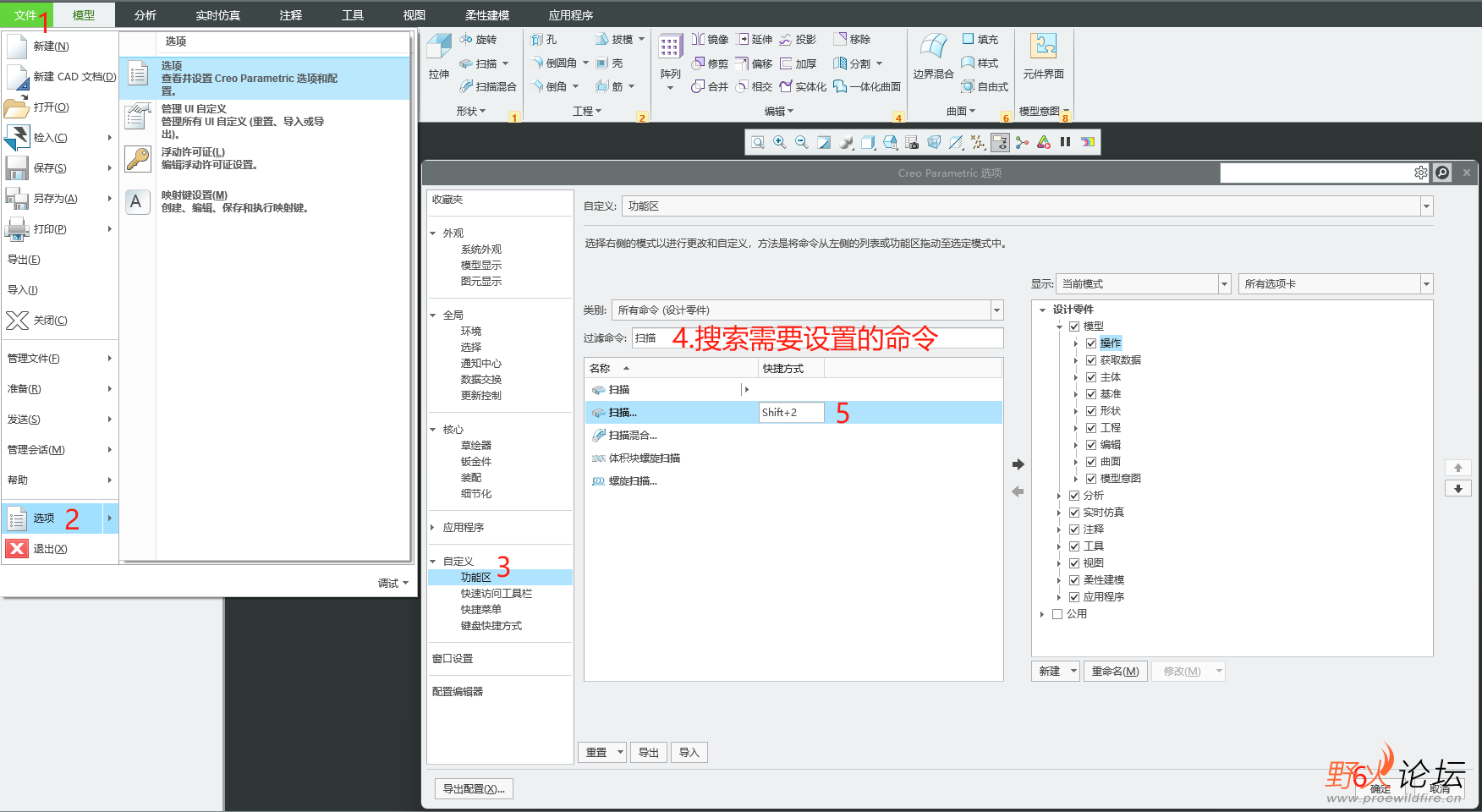
Task: Click the 导入 button
Action: pyautogui.click(x=689, y=753)
